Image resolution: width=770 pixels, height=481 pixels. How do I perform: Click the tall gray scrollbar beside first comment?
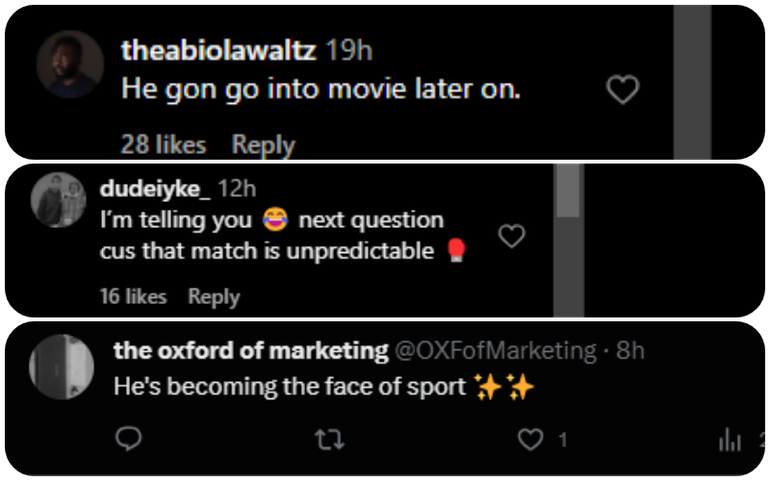(x=691, y=82)
